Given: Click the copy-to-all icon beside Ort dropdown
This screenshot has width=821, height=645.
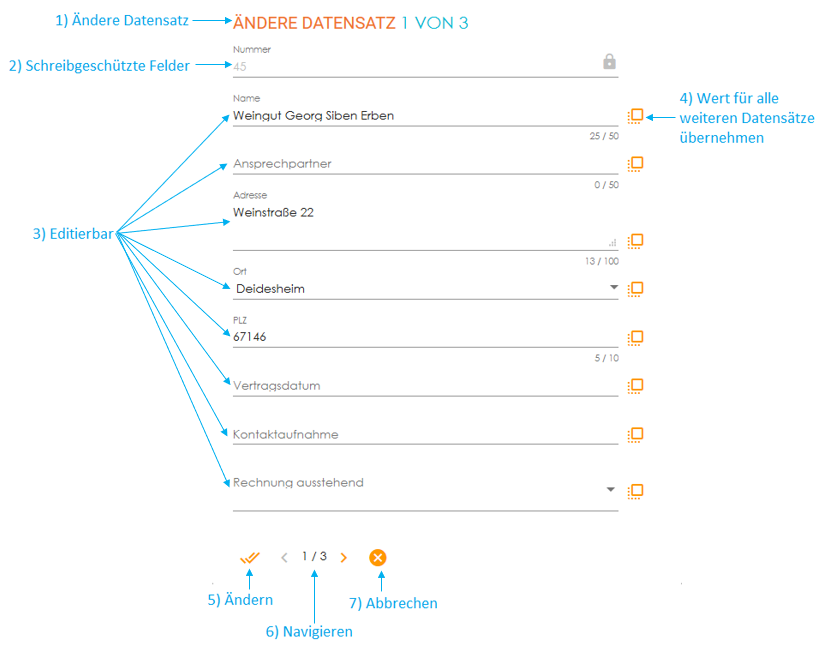Looking at the screenshot, I should 635,289.
